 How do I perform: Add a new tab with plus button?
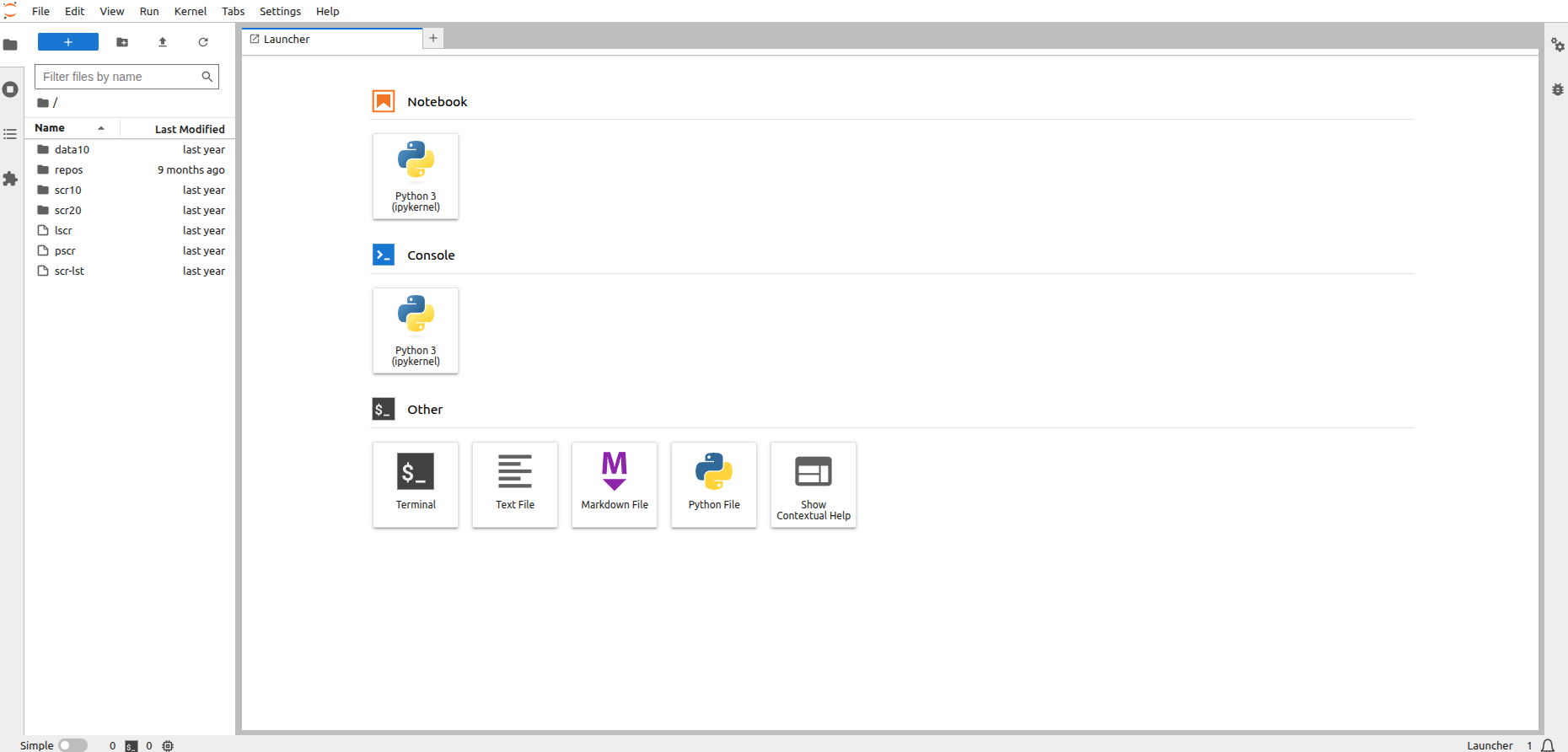(x=433, y=38)
